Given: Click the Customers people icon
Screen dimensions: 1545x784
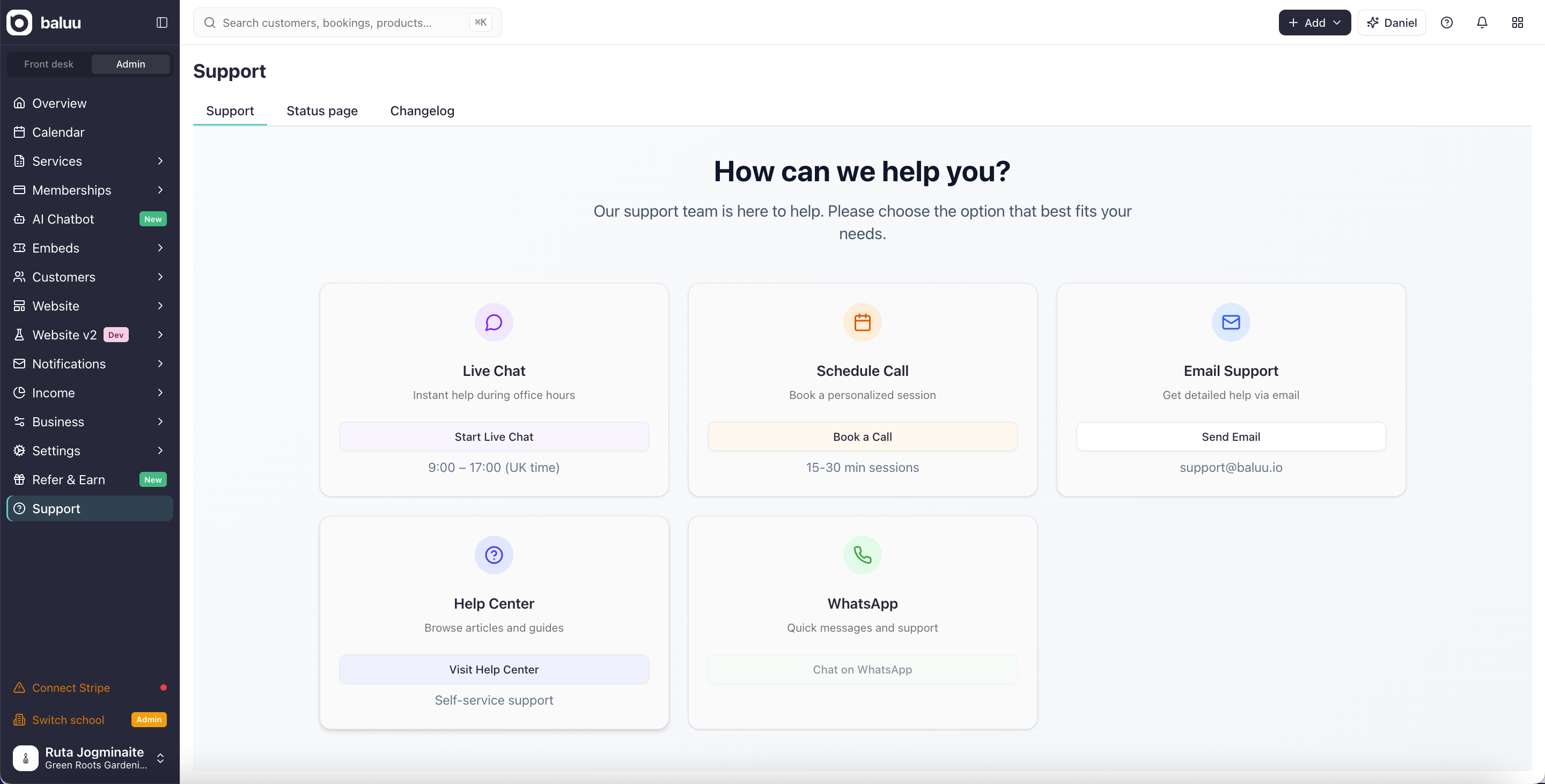Looking at the screenshot, I should pyautogui.click(x=19, y=277).
